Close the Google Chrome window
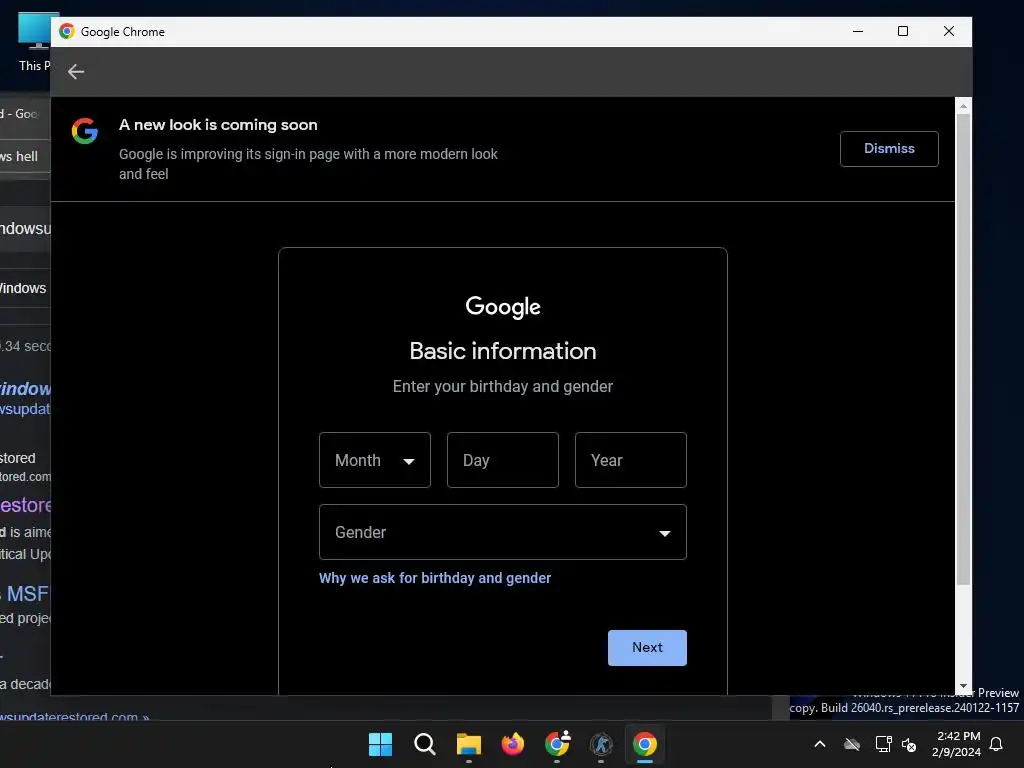The height and width of the screenshot is (768, 1024). point(948,31)
